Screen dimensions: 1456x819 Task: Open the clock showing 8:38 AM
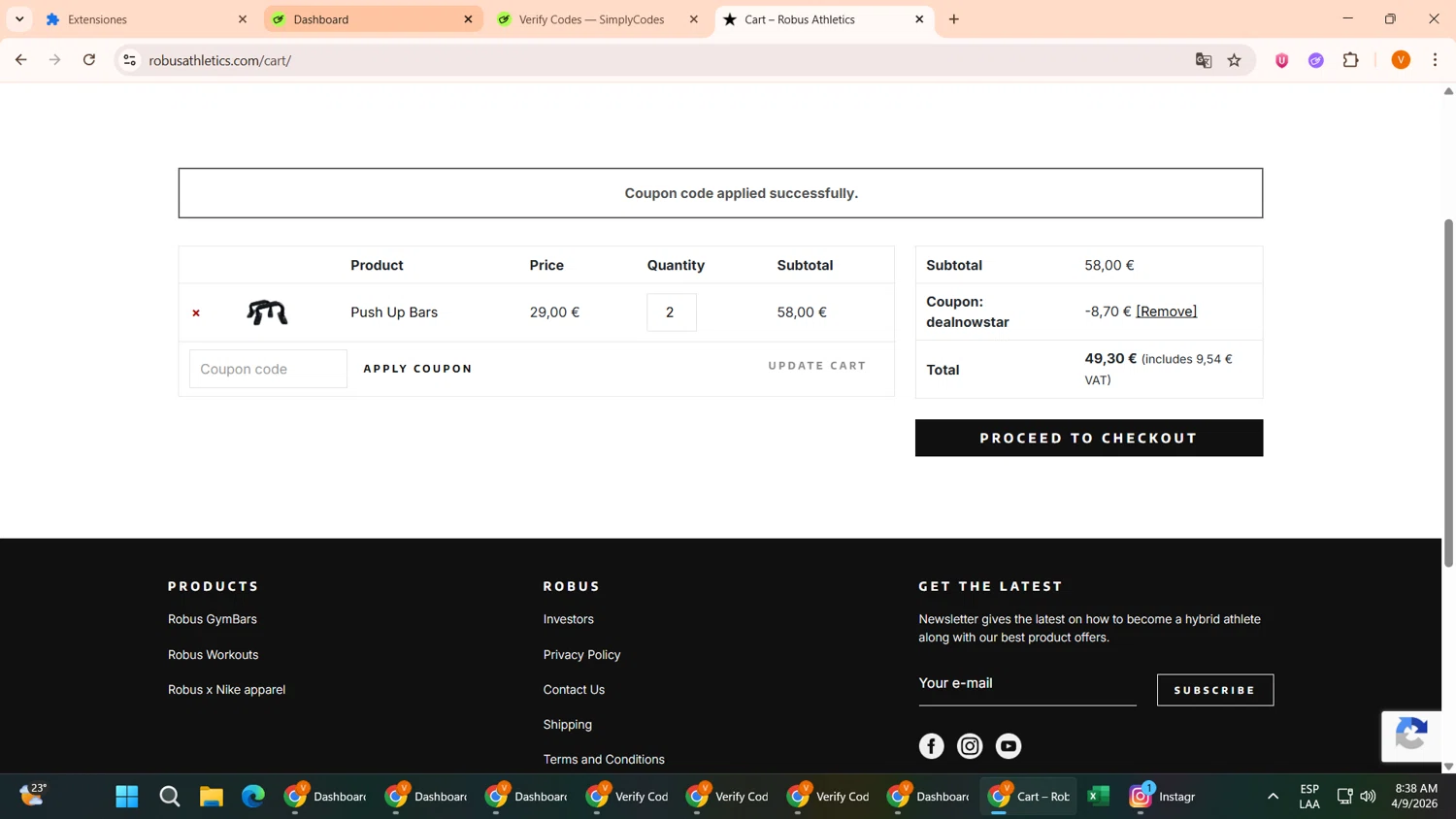point(1414,796)
